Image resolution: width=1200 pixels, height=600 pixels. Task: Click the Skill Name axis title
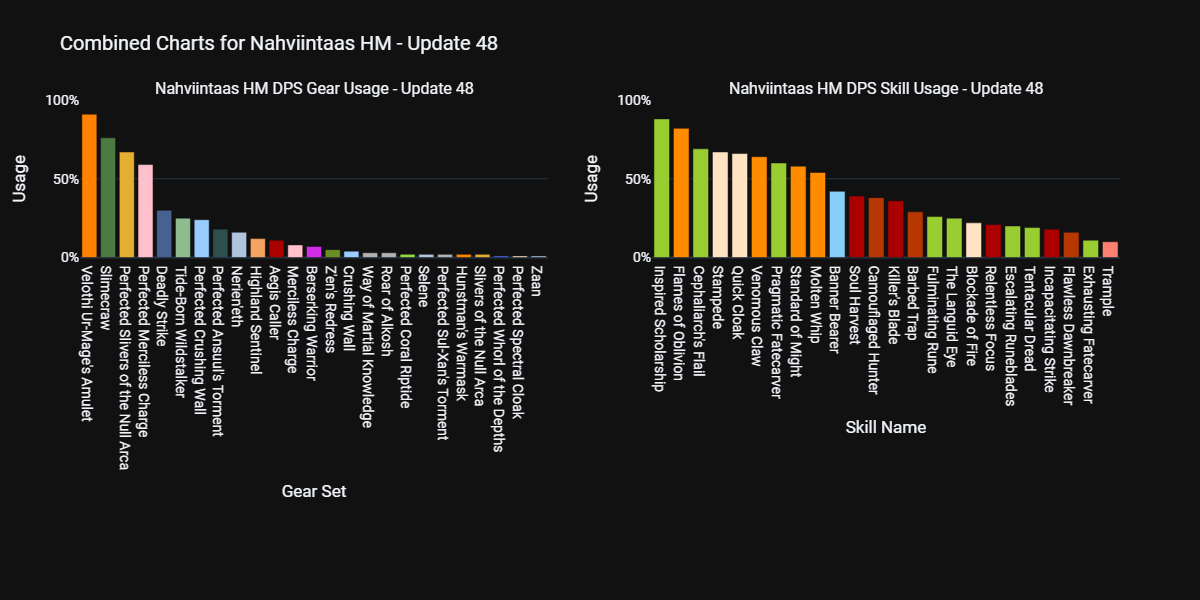(x=885, y=428)
